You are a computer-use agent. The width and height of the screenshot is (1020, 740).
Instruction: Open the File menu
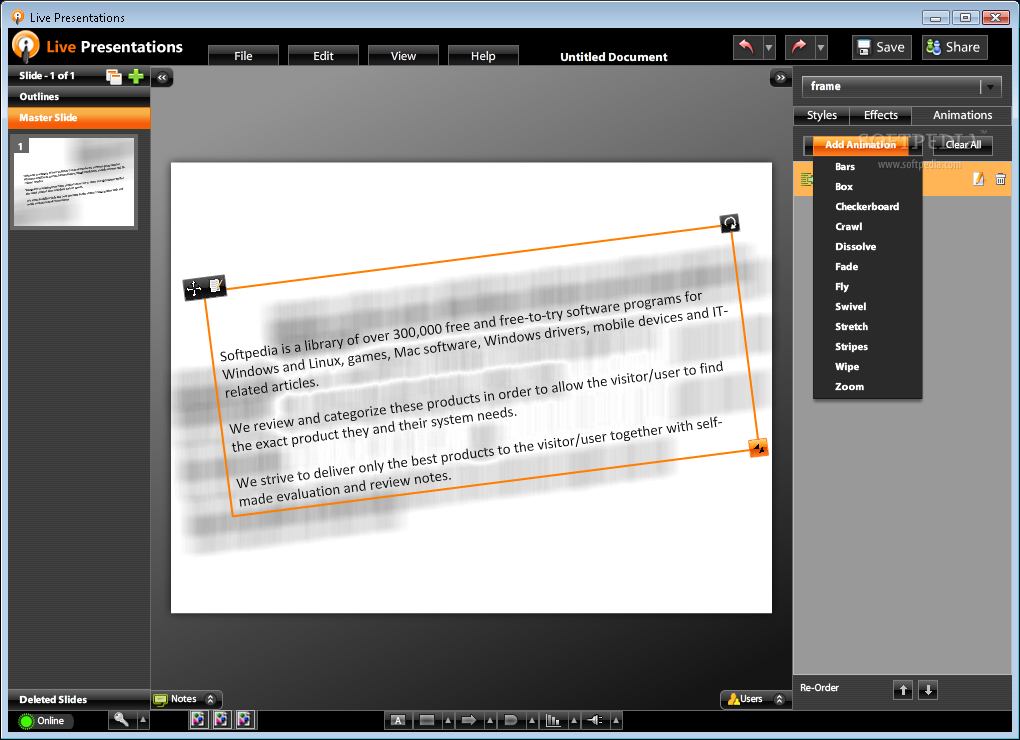243,56
